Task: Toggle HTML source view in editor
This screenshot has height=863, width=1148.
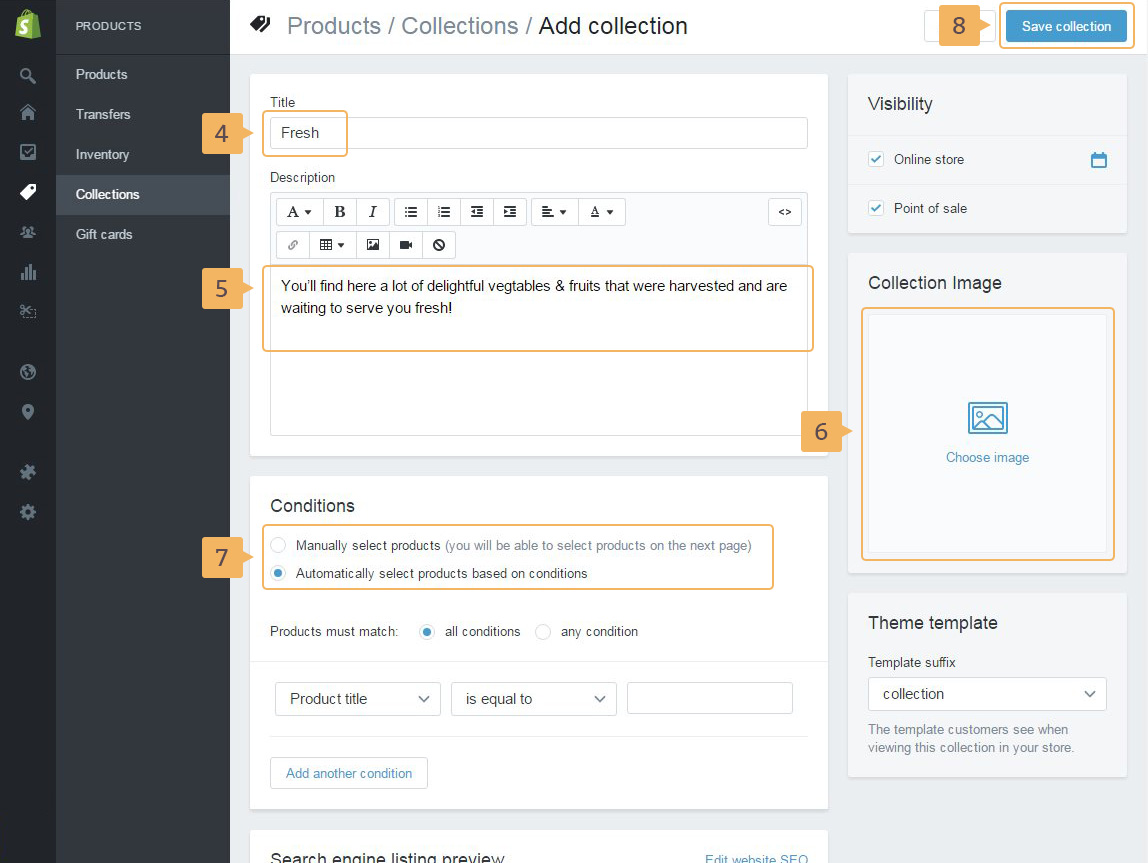Action: point(785,212)
